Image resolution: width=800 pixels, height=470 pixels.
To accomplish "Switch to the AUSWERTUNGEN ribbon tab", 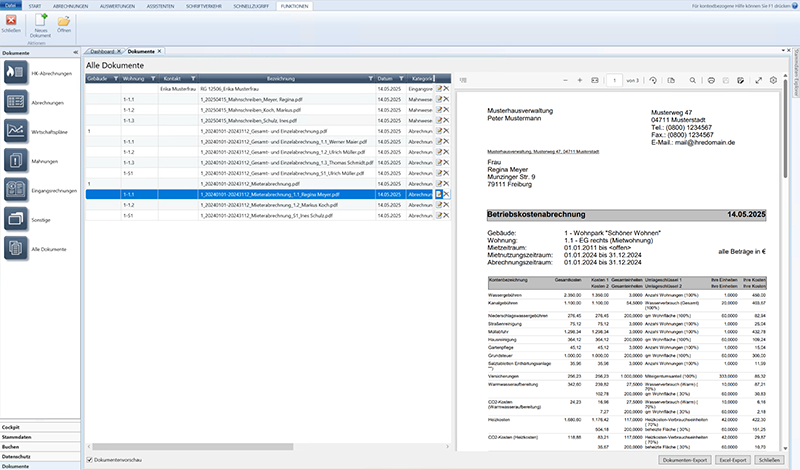I will [x=117, y=6].
